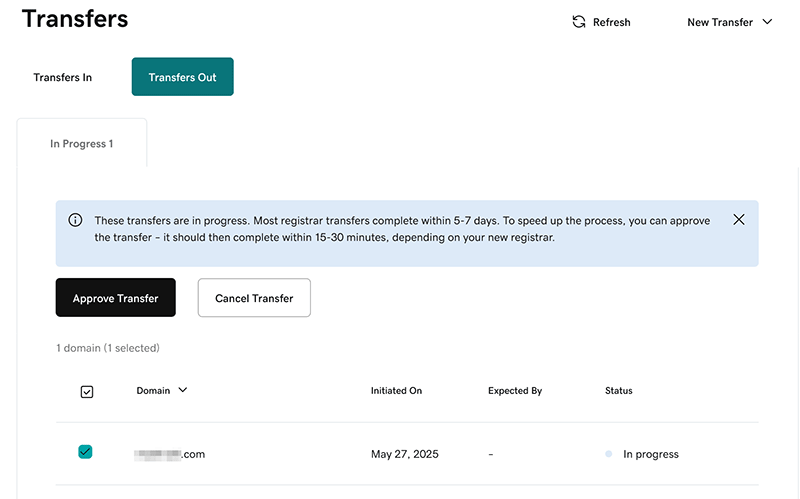The height and width of the screenshot is (499, 800).
Task: Sort by the Domain column arrow
Action: [183, 390]
